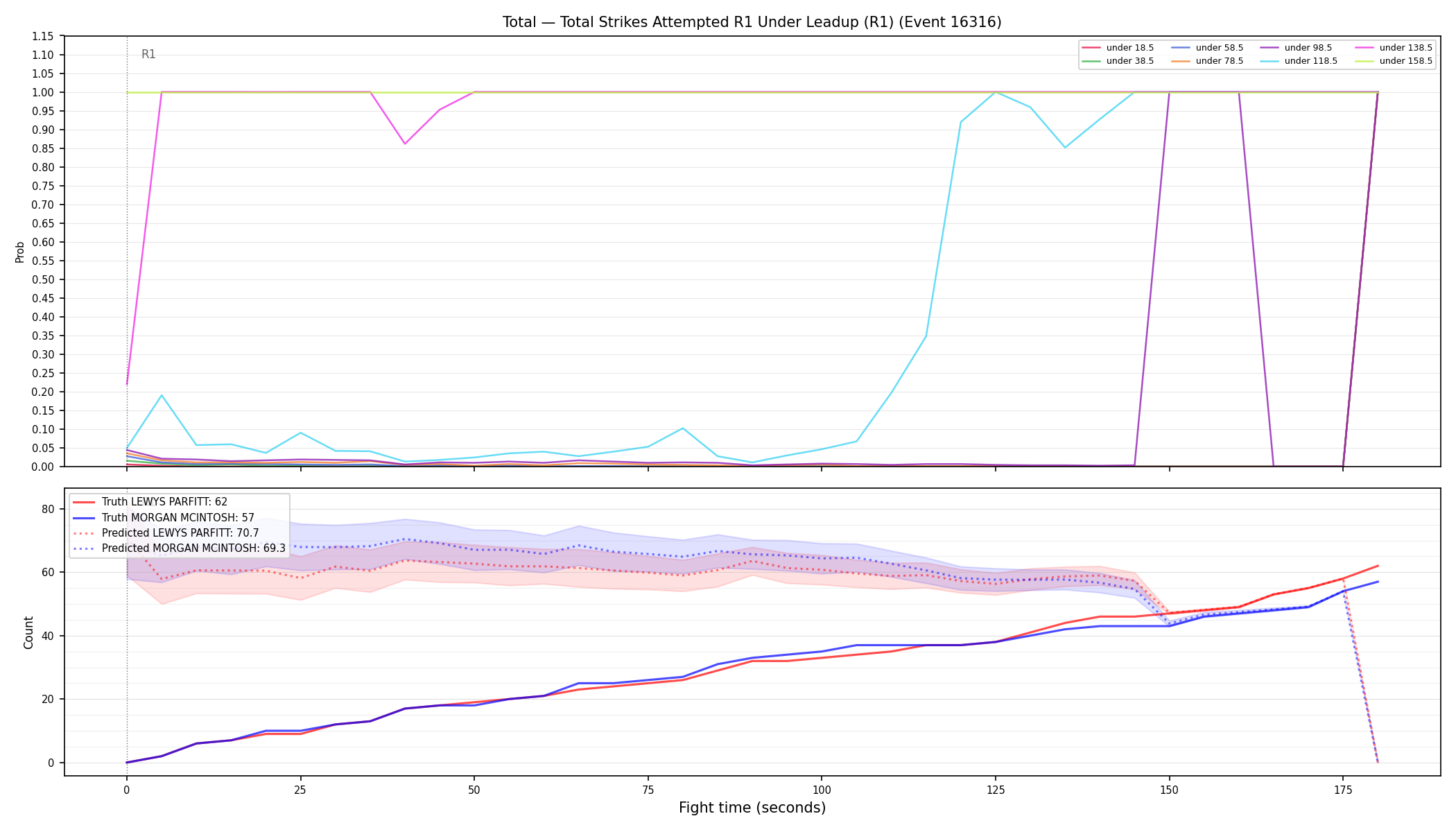The image size is (1456, 832).
Task: Click the 0.75 tick on Prob axis
Action: pos(43,186)
